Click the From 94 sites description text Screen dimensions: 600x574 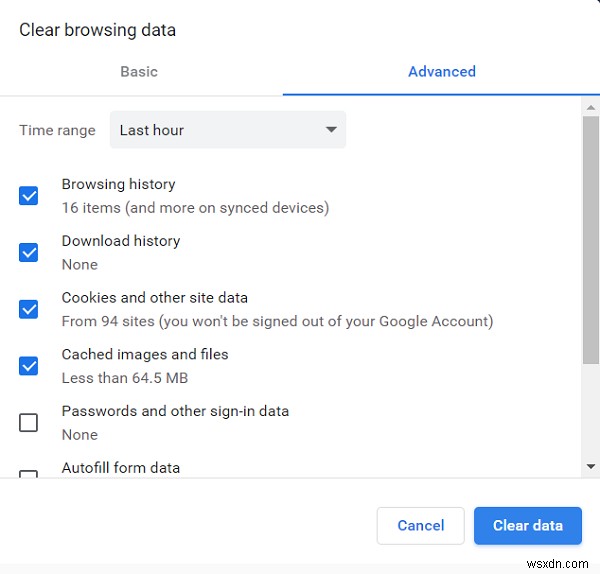[x=277, y=321]
